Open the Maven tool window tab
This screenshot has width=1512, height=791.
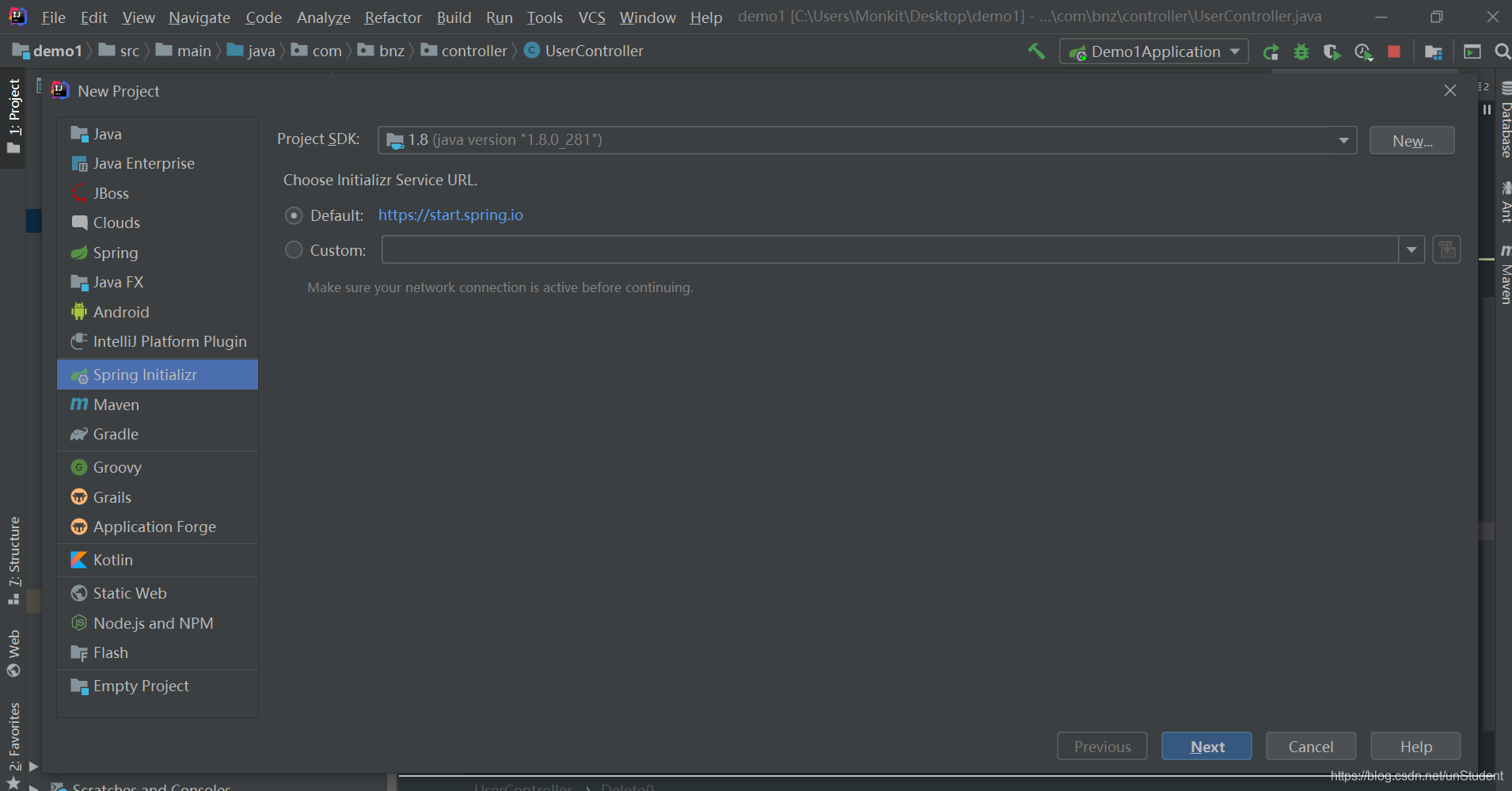click(1505, 275)
